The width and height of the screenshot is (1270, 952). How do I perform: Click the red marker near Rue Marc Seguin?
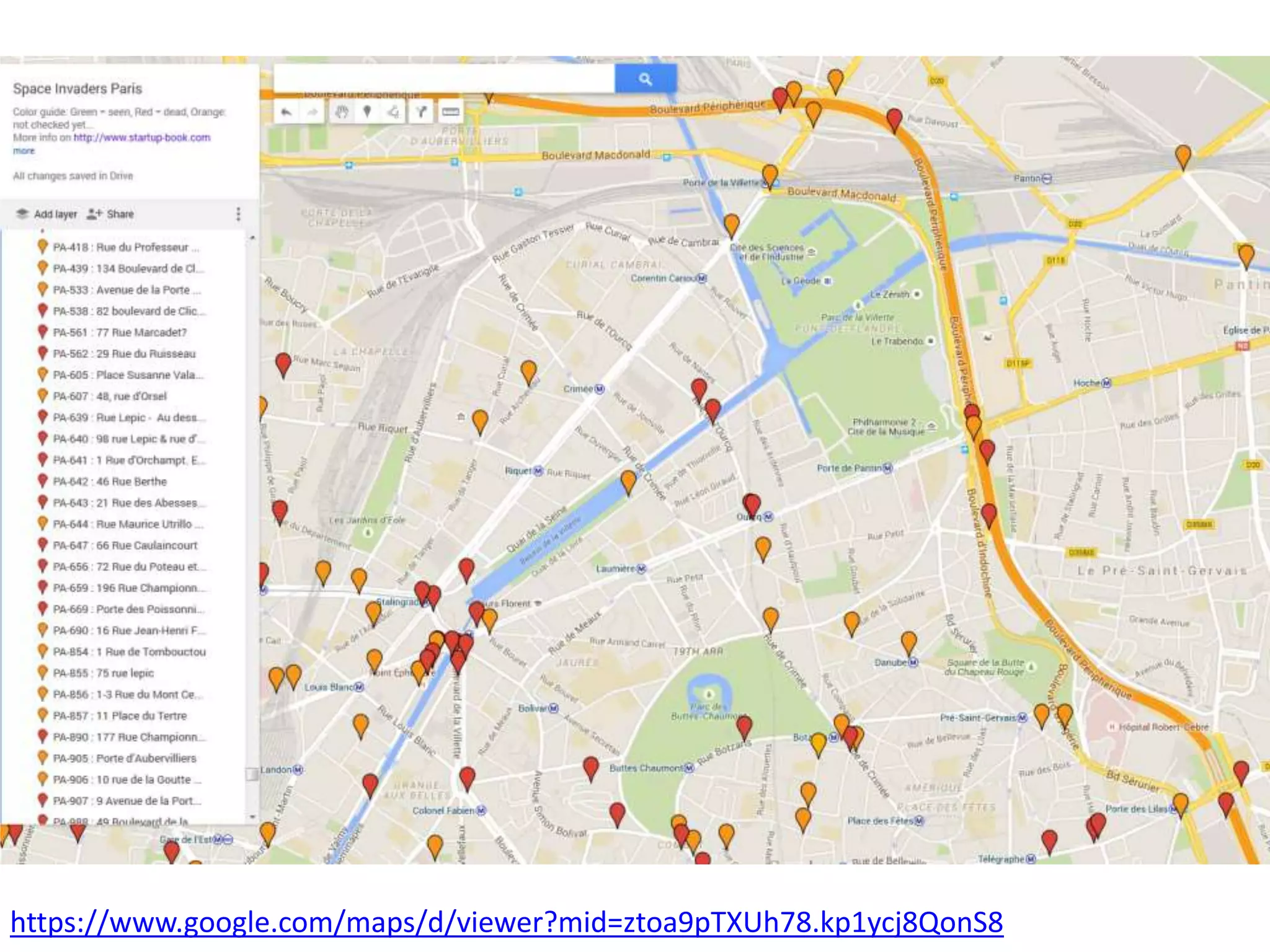283,365
